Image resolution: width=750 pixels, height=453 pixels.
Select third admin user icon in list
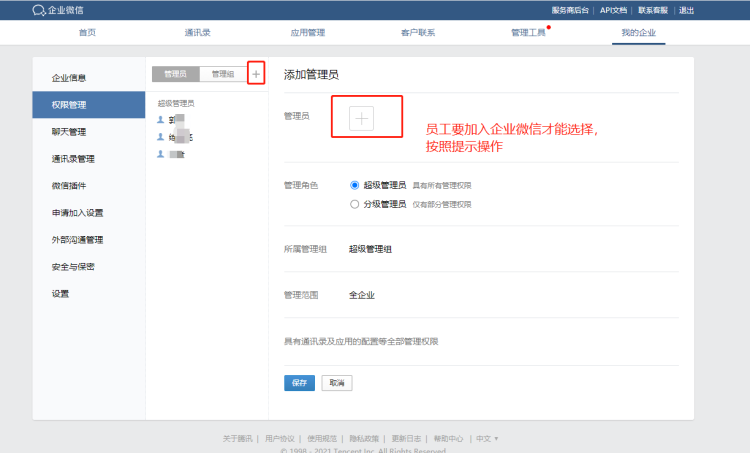pos(161,154)
